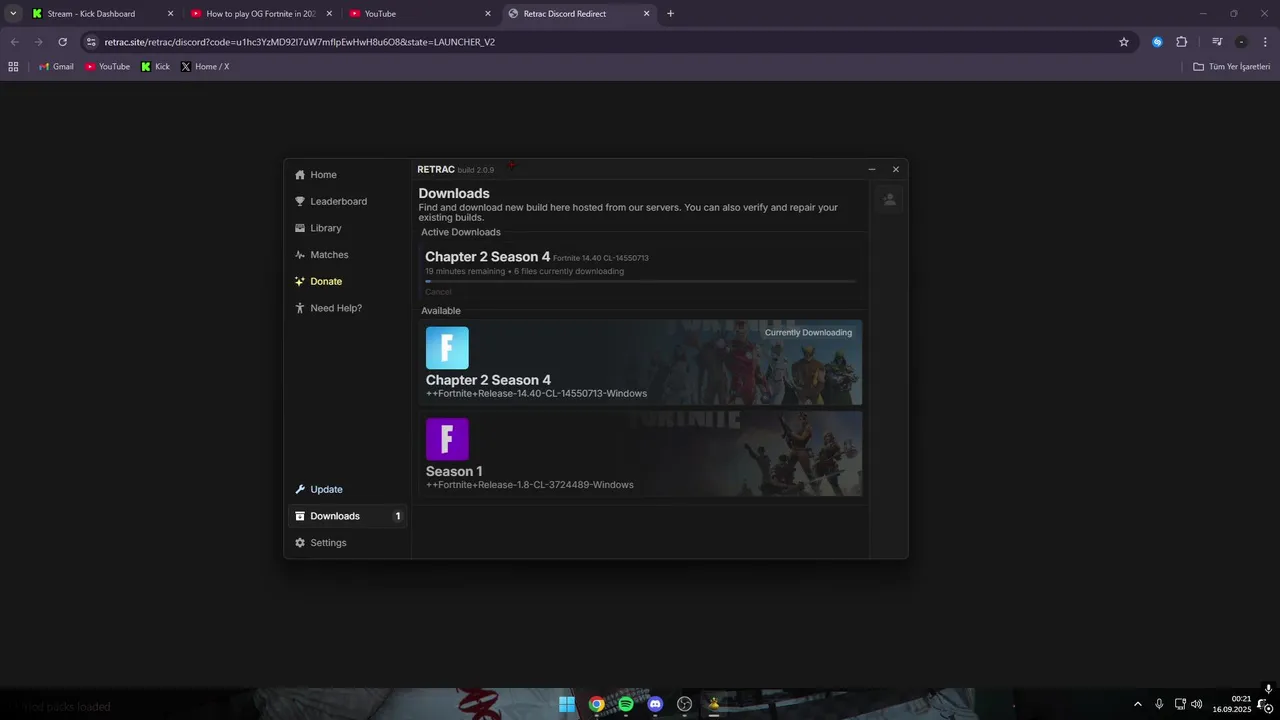The image size is (1280, 720).
Task: Open the Leaderboard page
Action: (x=347, y=201)
